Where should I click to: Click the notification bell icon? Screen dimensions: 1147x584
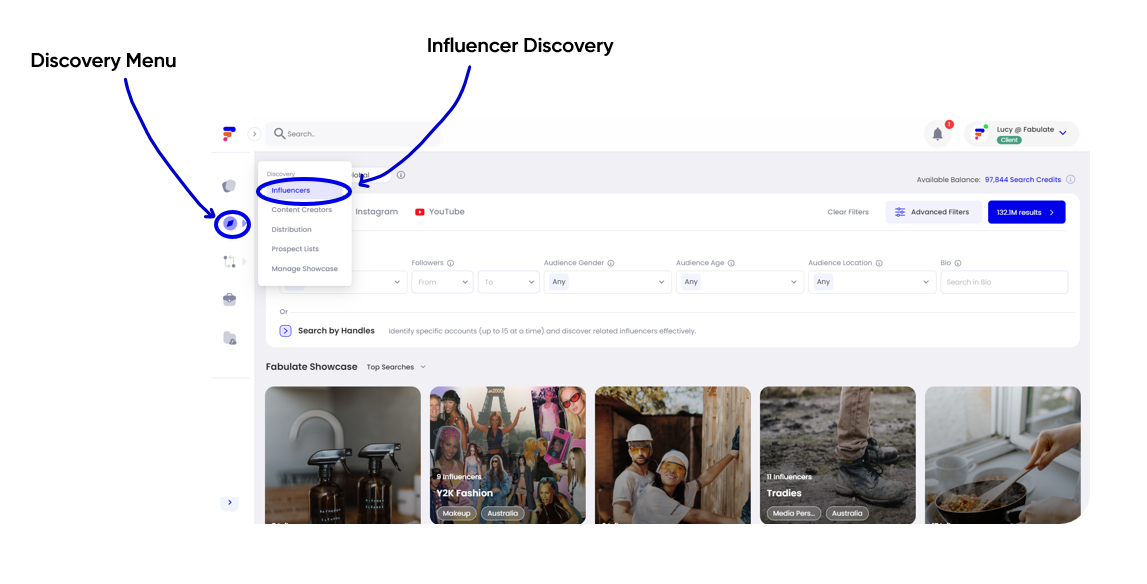pyautogui.click(x=937, y=134)
